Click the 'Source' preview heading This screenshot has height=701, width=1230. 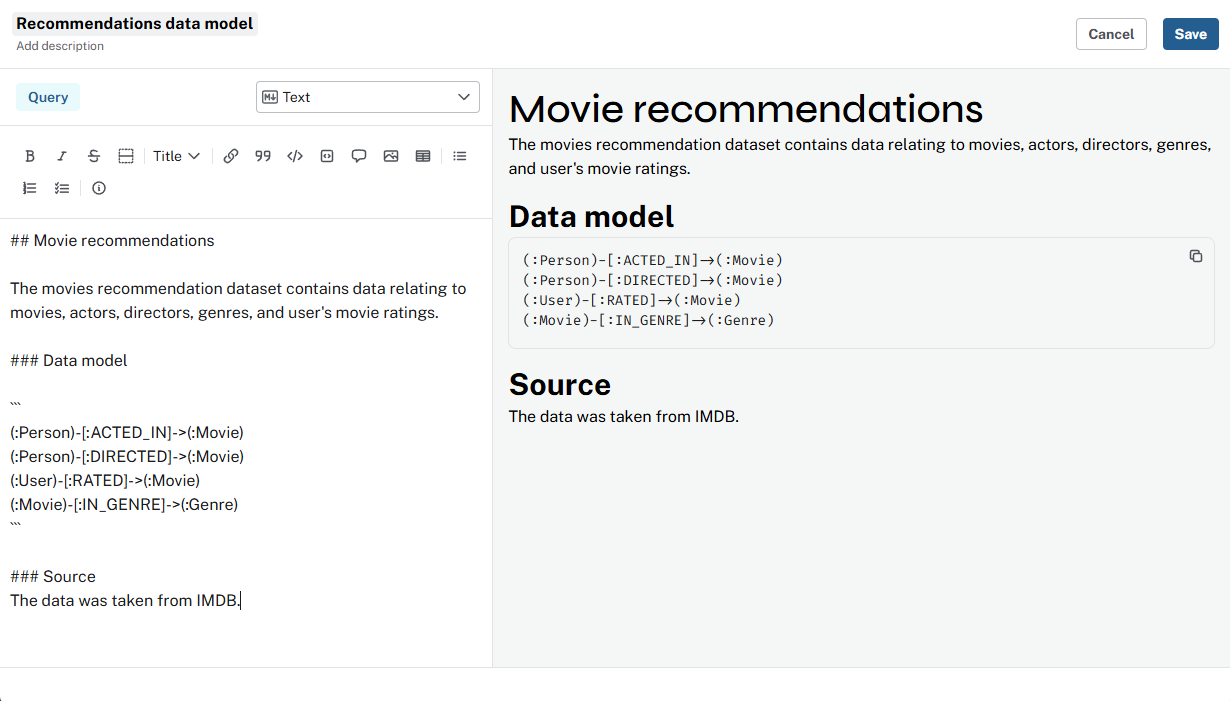pos(560,384)
